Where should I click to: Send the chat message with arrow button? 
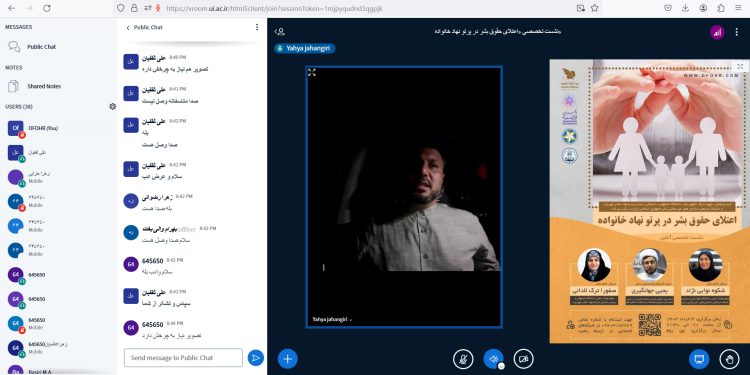[256, 358]
